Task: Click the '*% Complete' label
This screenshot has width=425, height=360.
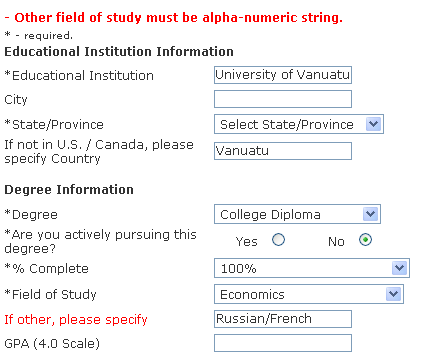Action: click(x=46, y=268)
